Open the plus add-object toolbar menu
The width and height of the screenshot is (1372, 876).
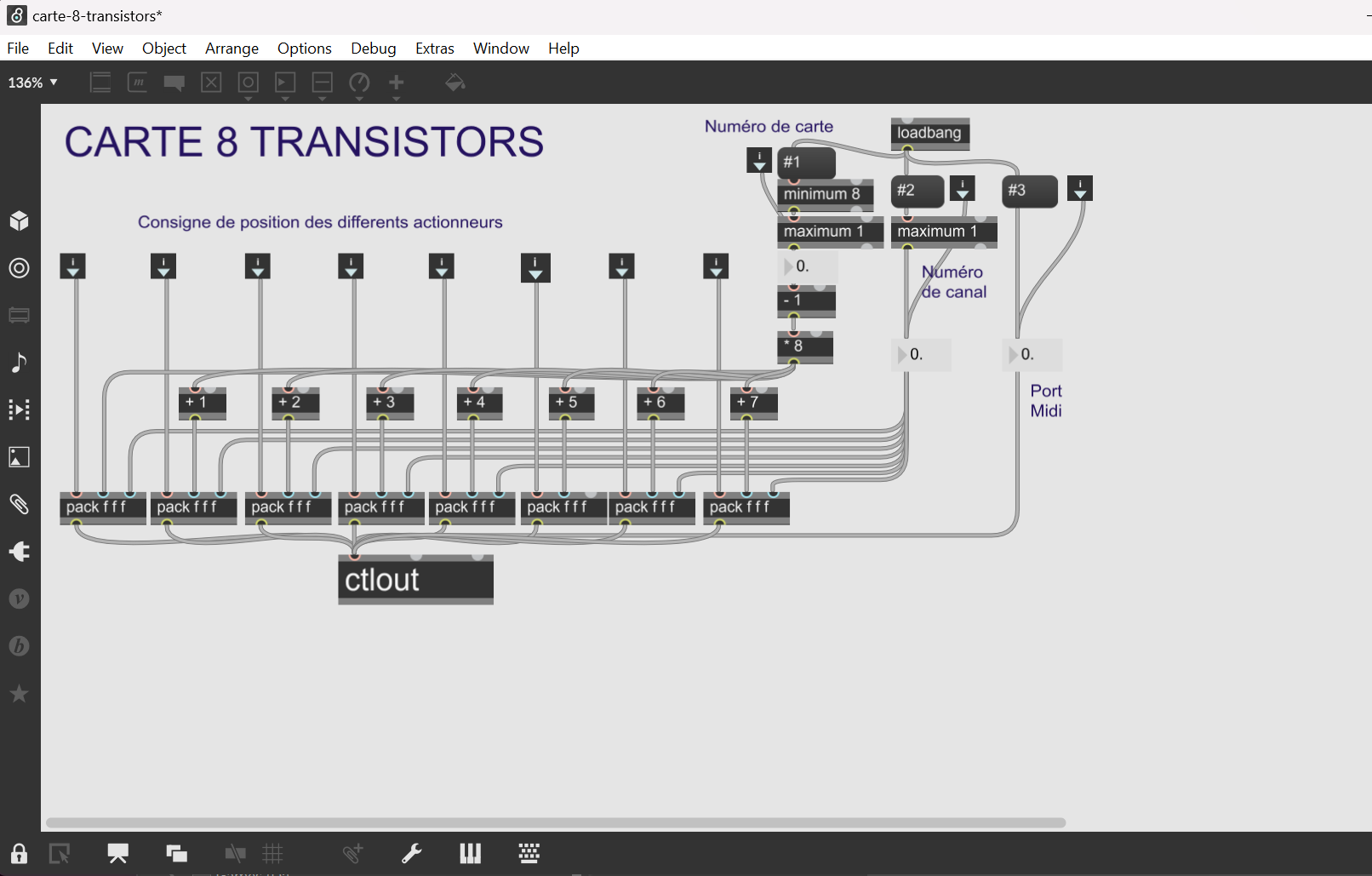397,83
